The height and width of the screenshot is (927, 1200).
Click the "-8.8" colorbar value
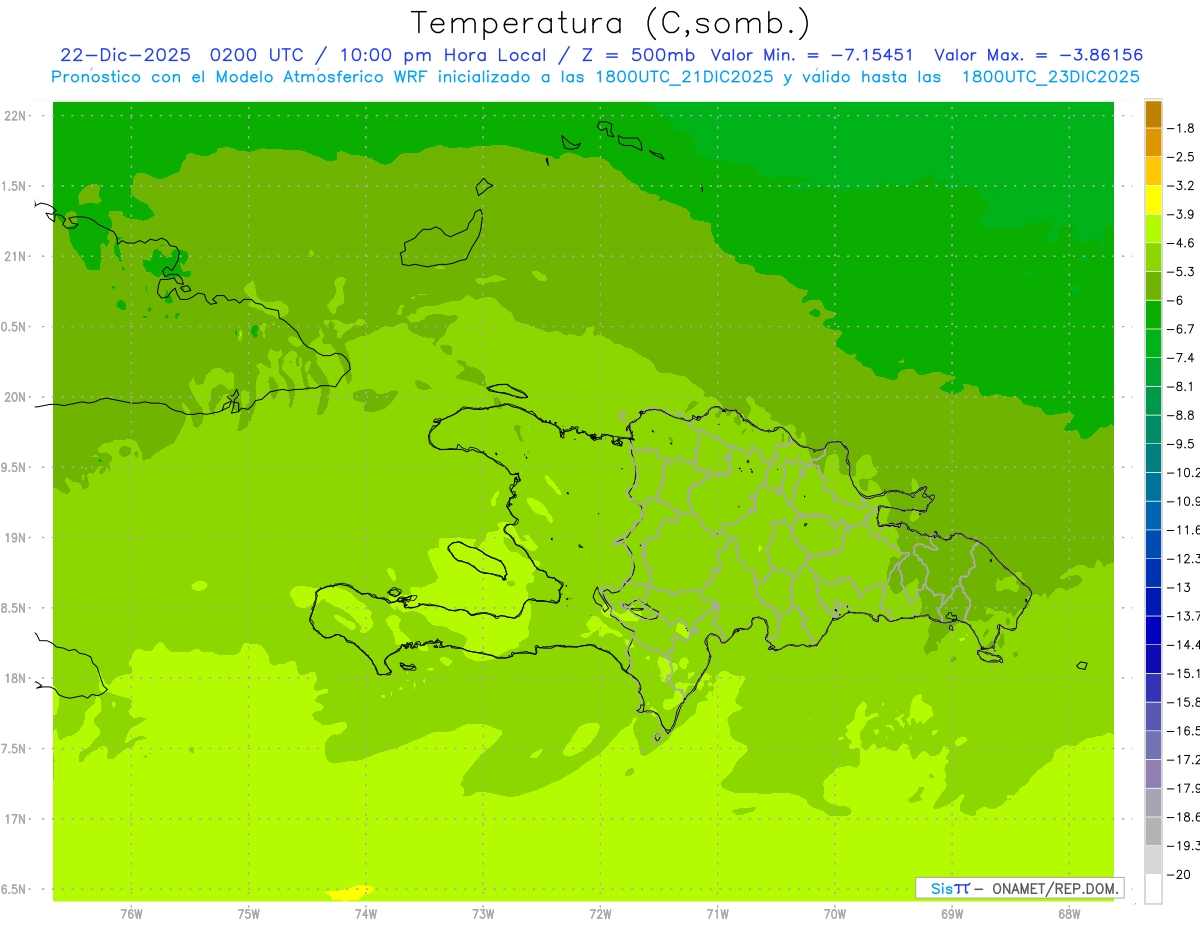point(1182,415)
